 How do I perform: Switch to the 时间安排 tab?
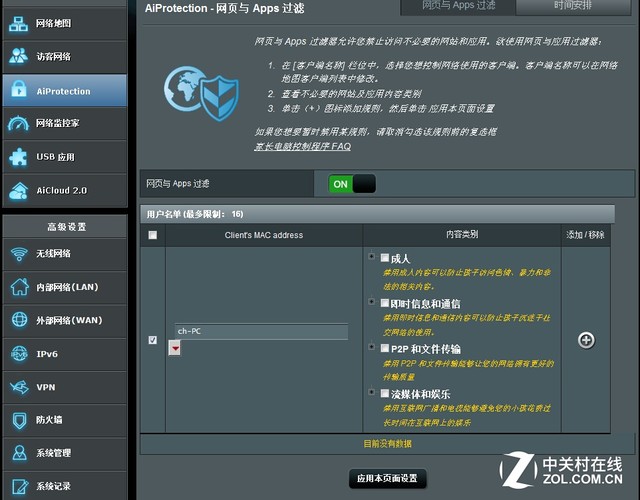[x=573, y=6]
